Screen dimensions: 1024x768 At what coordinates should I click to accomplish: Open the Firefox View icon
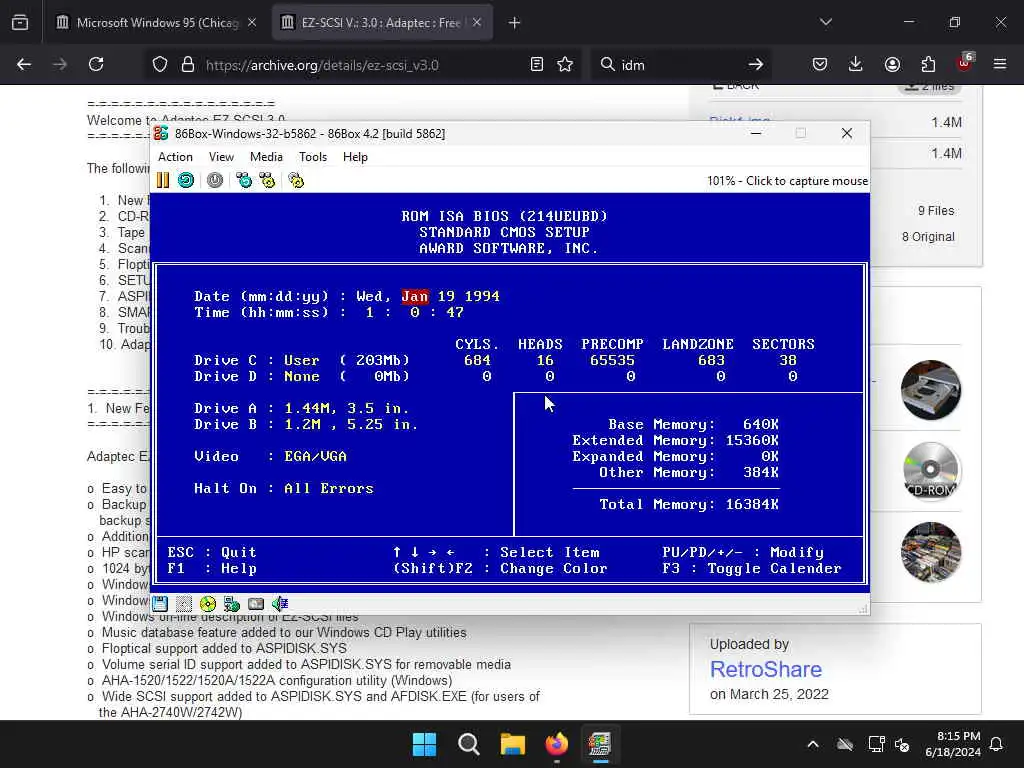(20, 23)
